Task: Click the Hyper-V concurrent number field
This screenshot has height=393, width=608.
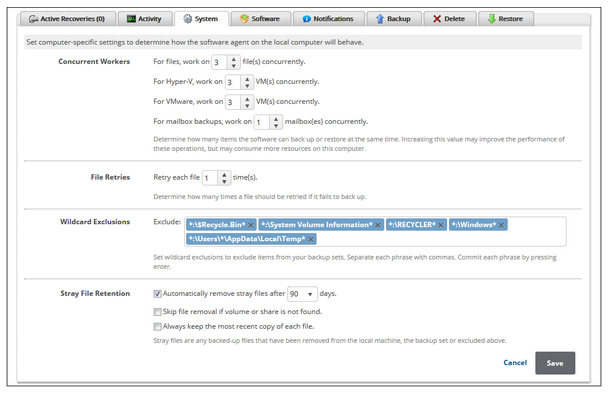Action: point(233,82)
